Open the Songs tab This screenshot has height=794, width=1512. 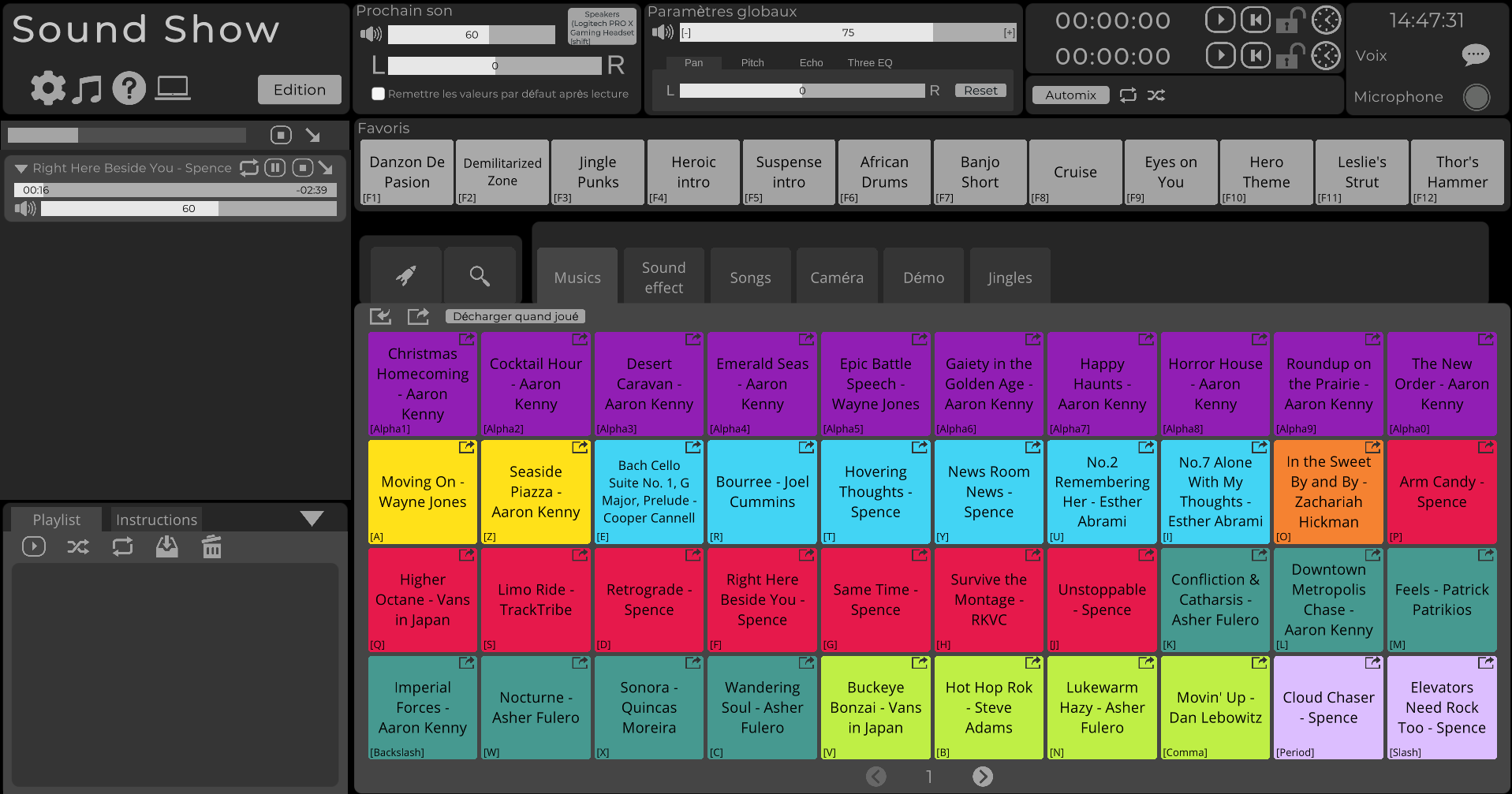click(750, 278)
